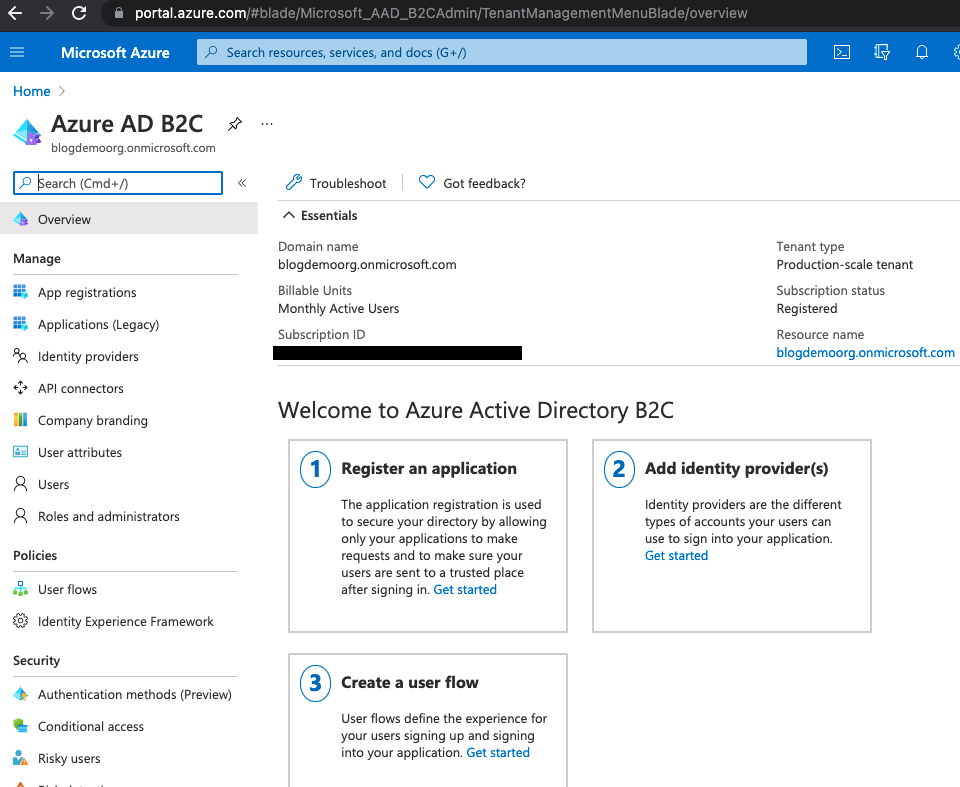Viewport: 960px width, 787px height.
Task: Click the User attributes card icon
Action: pos(20,452)
